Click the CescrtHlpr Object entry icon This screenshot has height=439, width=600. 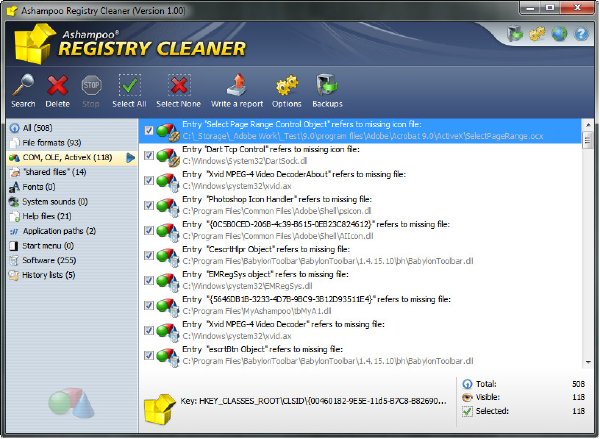[x=168, y=256]
